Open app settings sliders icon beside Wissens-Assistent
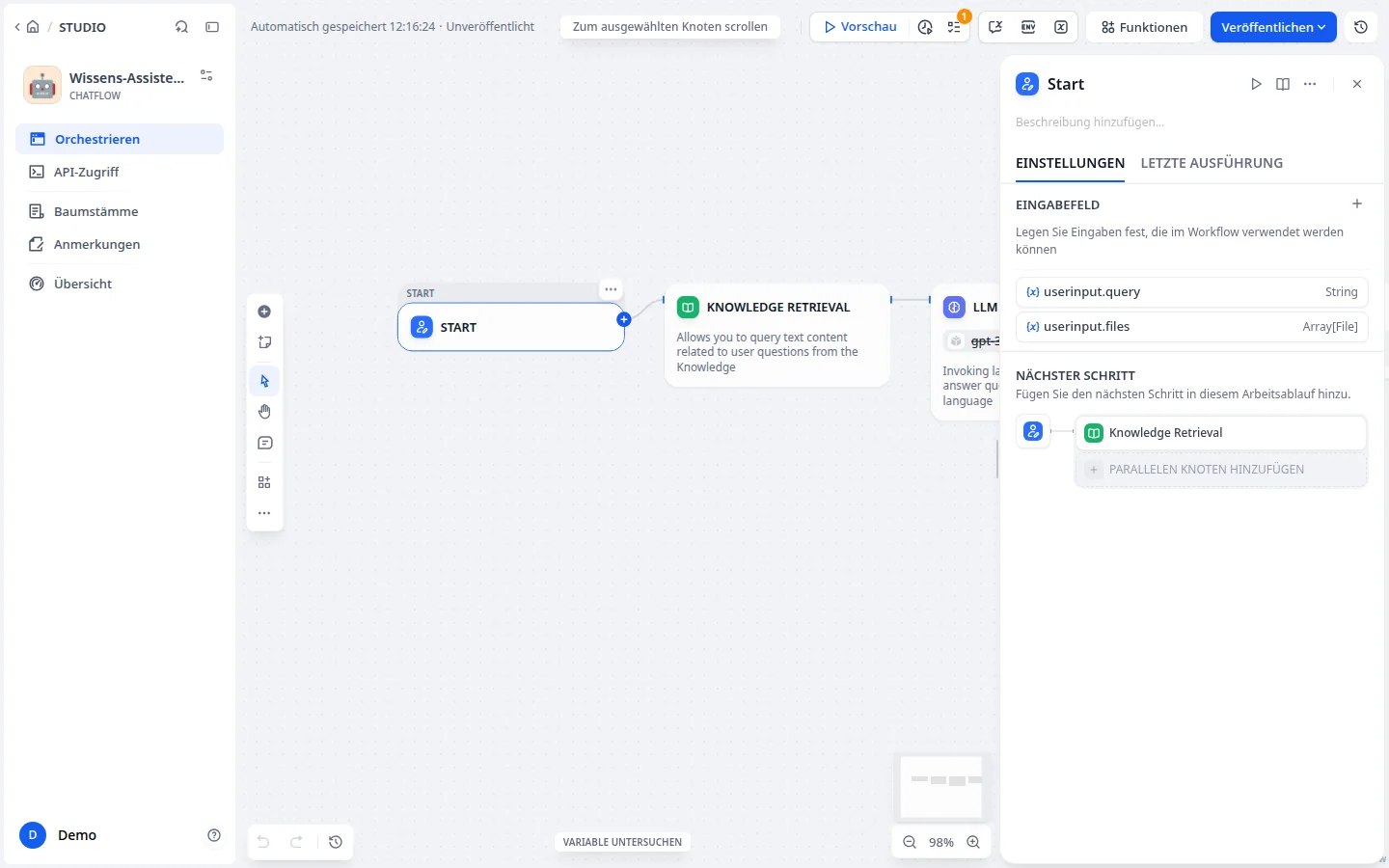The height and width of the screenshot is (868, 1389). tap(206, 75)
